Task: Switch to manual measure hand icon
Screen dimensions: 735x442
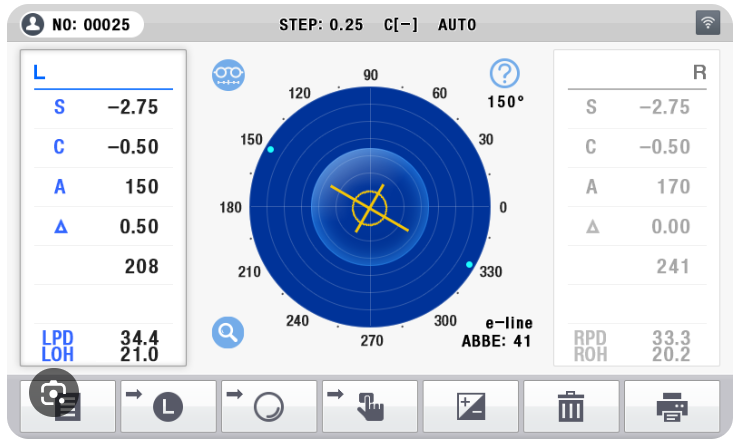Action: (370, 406)
